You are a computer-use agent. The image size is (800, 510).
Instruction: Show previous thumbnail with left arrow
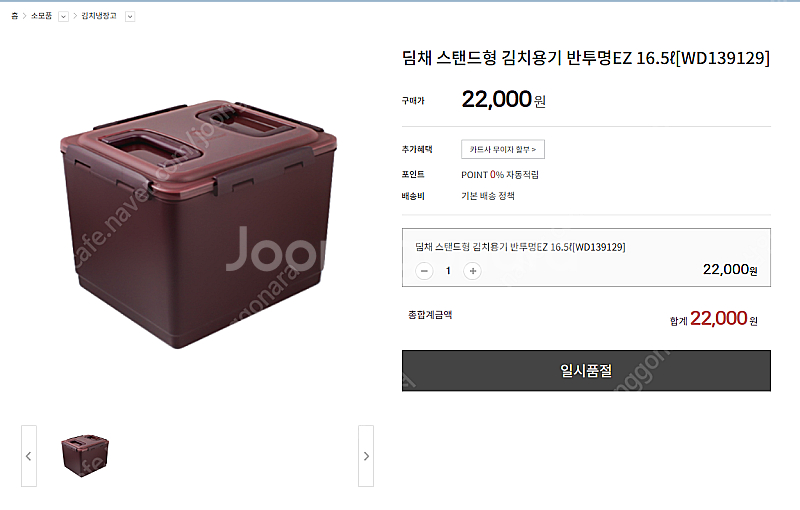pyautogui.click(x=29, y=456)
